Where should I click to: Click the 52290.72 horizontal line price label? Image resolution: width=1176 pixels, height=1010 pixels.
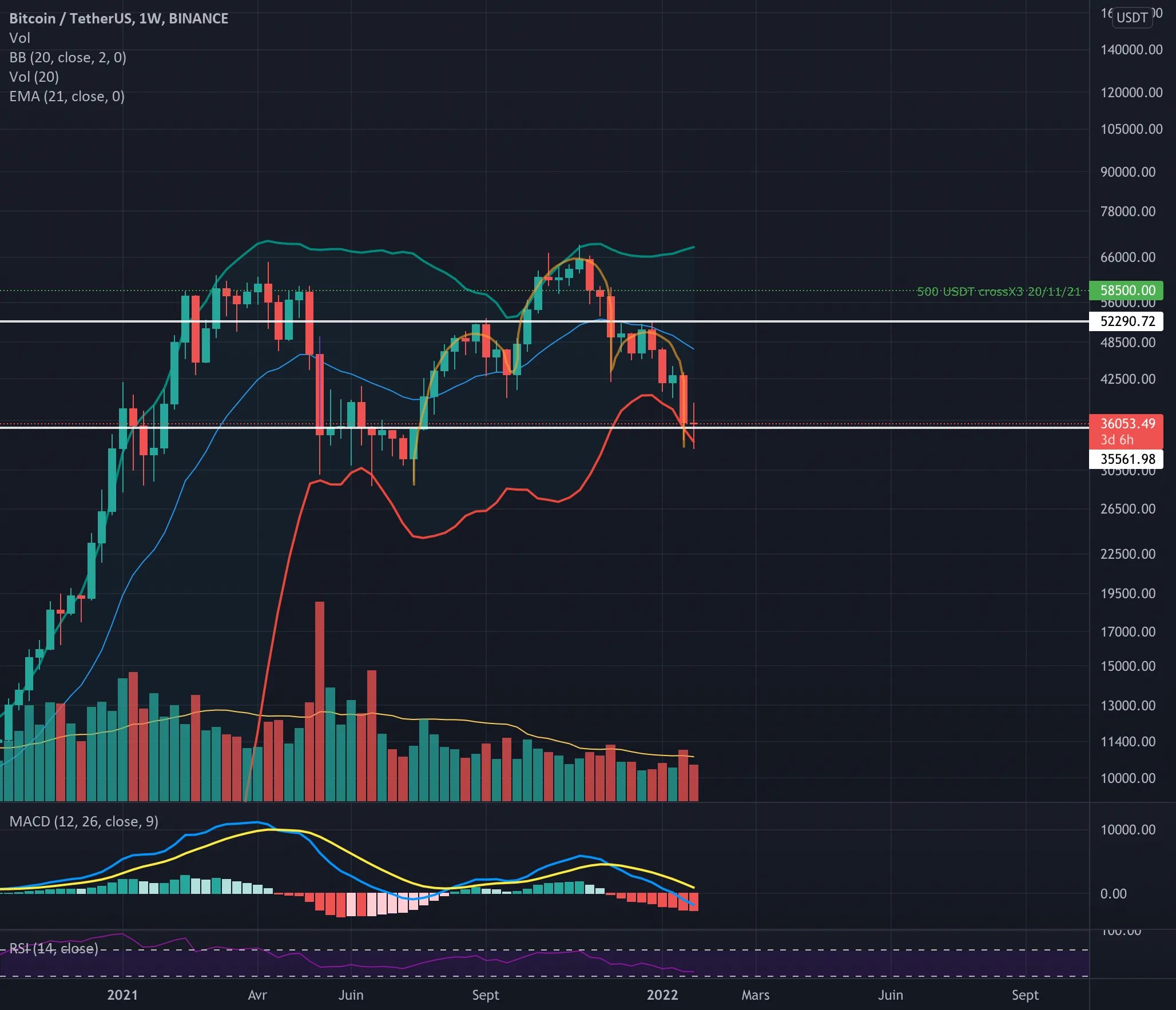pos(1126,321)
